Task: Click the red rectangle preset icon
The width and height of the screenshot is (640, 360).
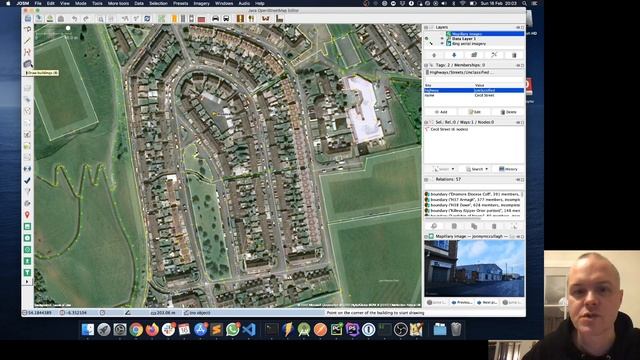Action: (201, 19)
